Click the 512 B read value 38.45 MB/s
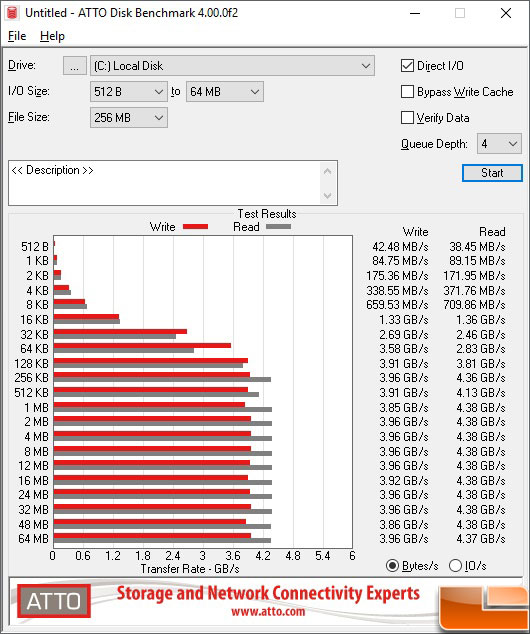The image size is (530, 634). pos(477,247)
